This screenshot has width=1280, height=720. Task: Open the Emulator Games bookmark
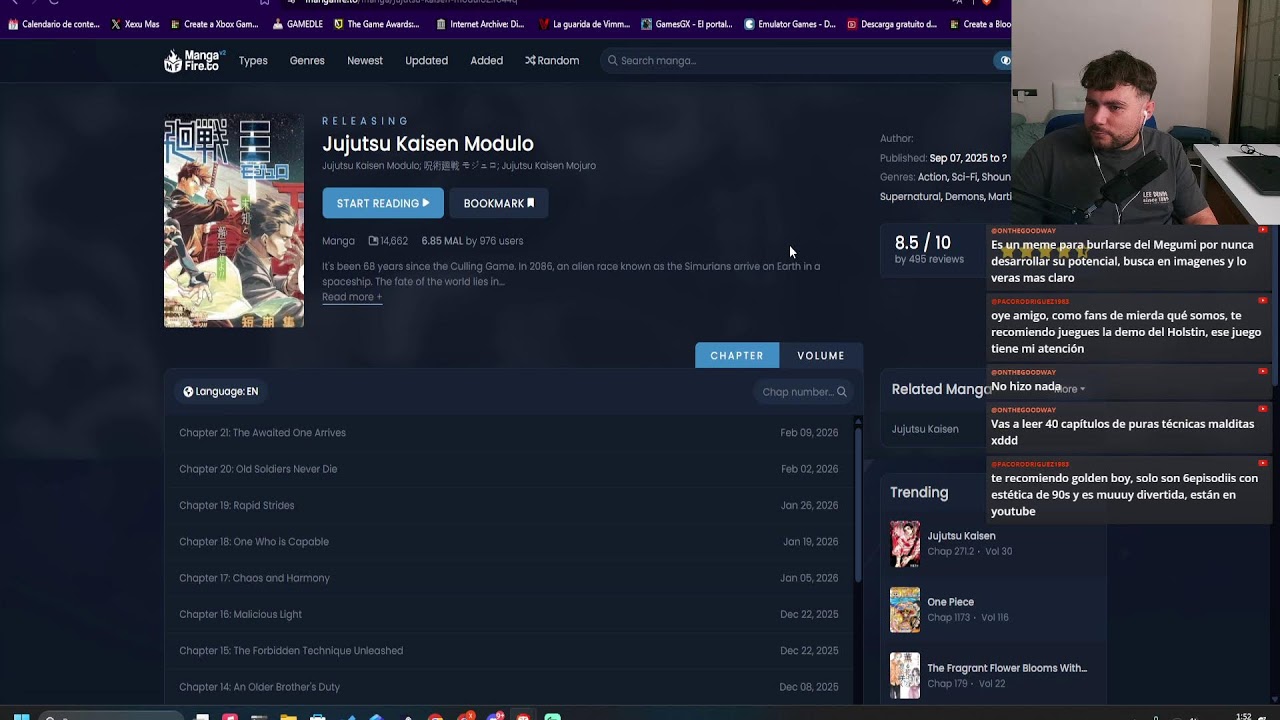click(790, 24)
